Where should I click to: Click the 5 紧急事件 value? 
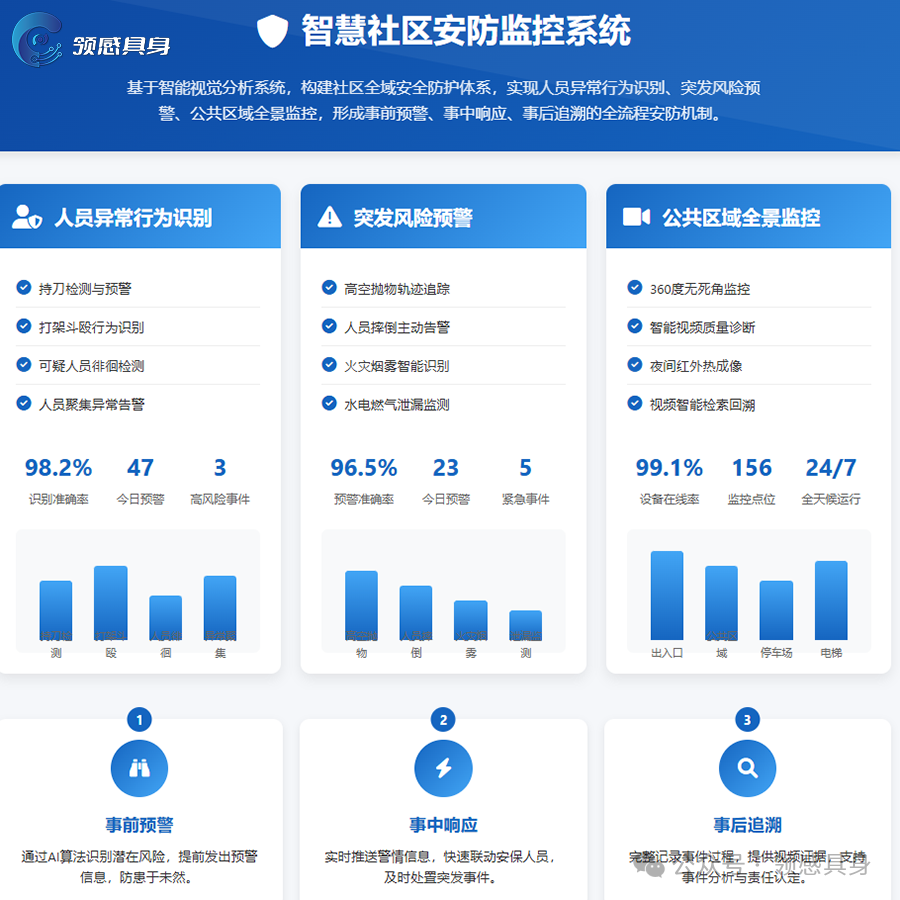(x=525, y=468)
